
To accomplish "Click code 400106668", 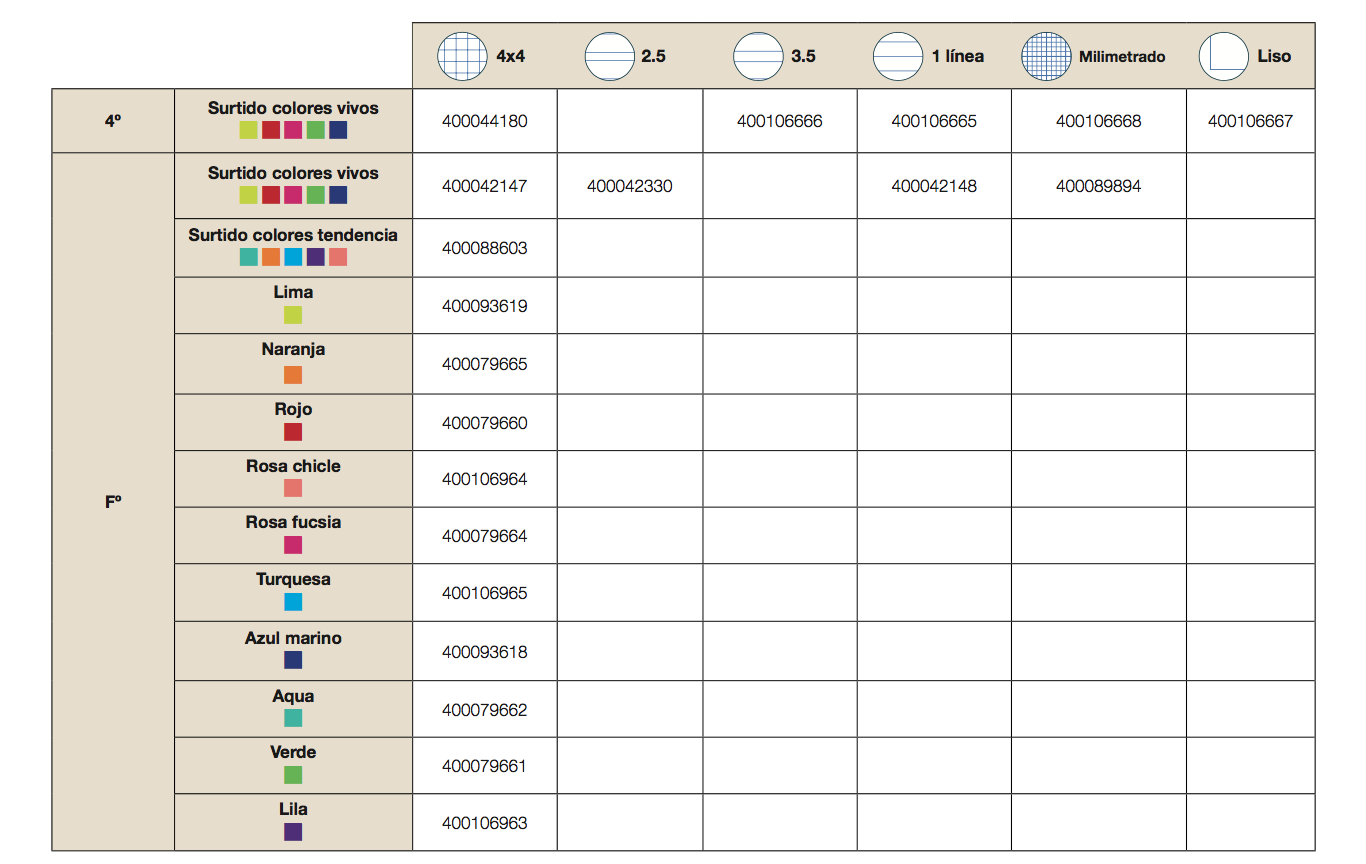I will [x=1099, y=121].
